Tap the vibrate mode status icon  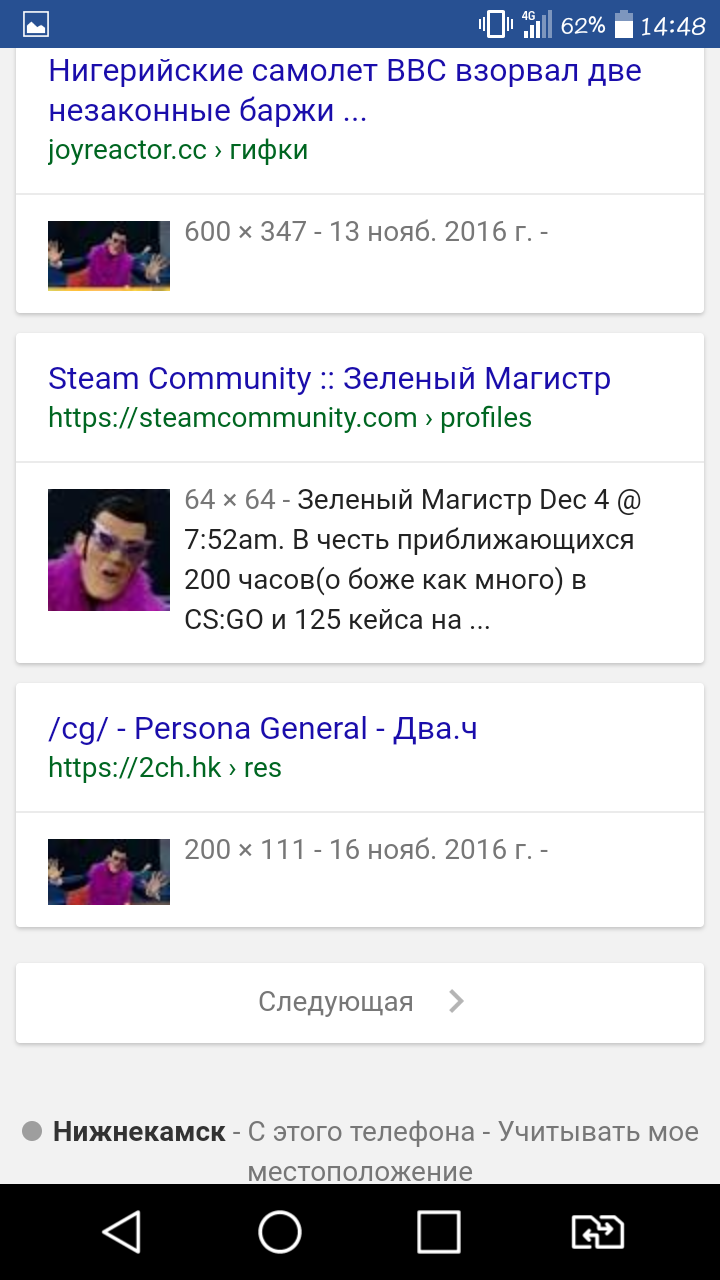(x=494, y=25)
